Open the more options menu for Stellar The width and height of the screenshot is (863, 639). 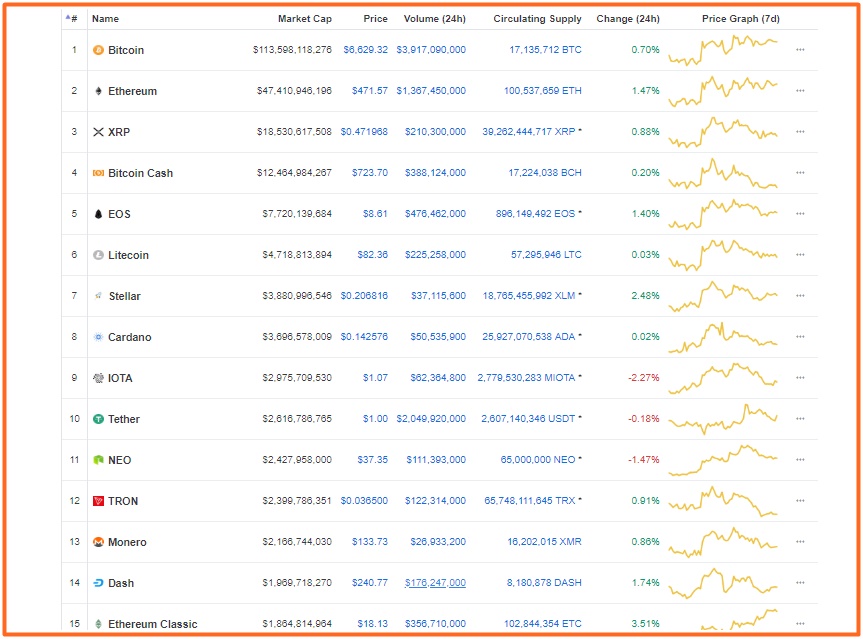(x=800, y=296)
